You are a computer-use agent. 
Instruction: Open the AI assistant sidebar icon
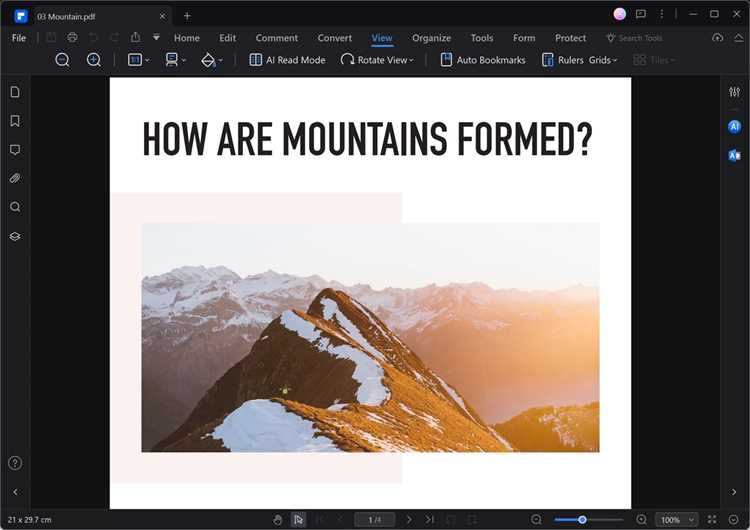[x=734, y=127]
